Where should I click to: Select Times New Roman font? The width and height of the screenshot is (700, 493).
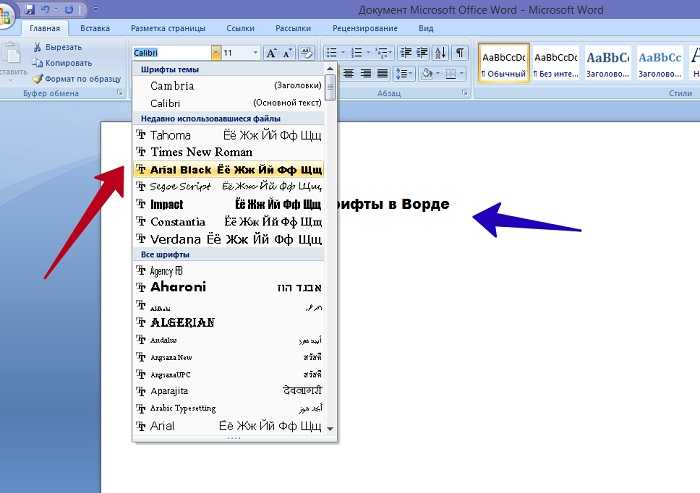[x=229, y=152]
